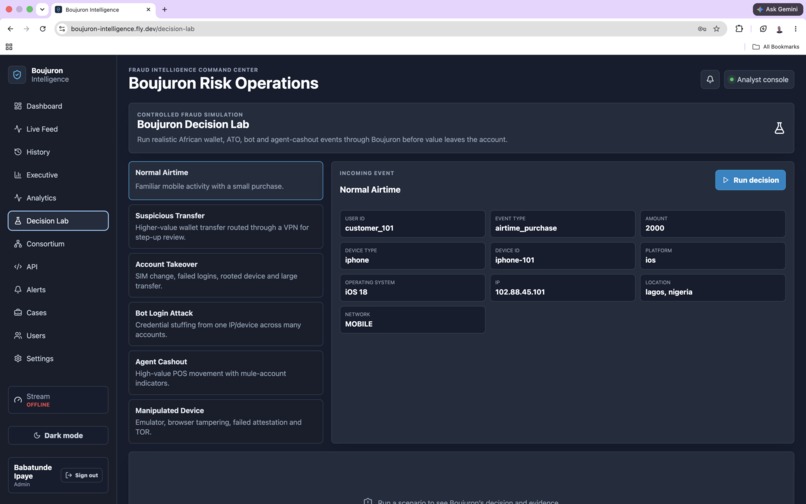Click the IP 102.88.45.101 field

coord(562,287)
